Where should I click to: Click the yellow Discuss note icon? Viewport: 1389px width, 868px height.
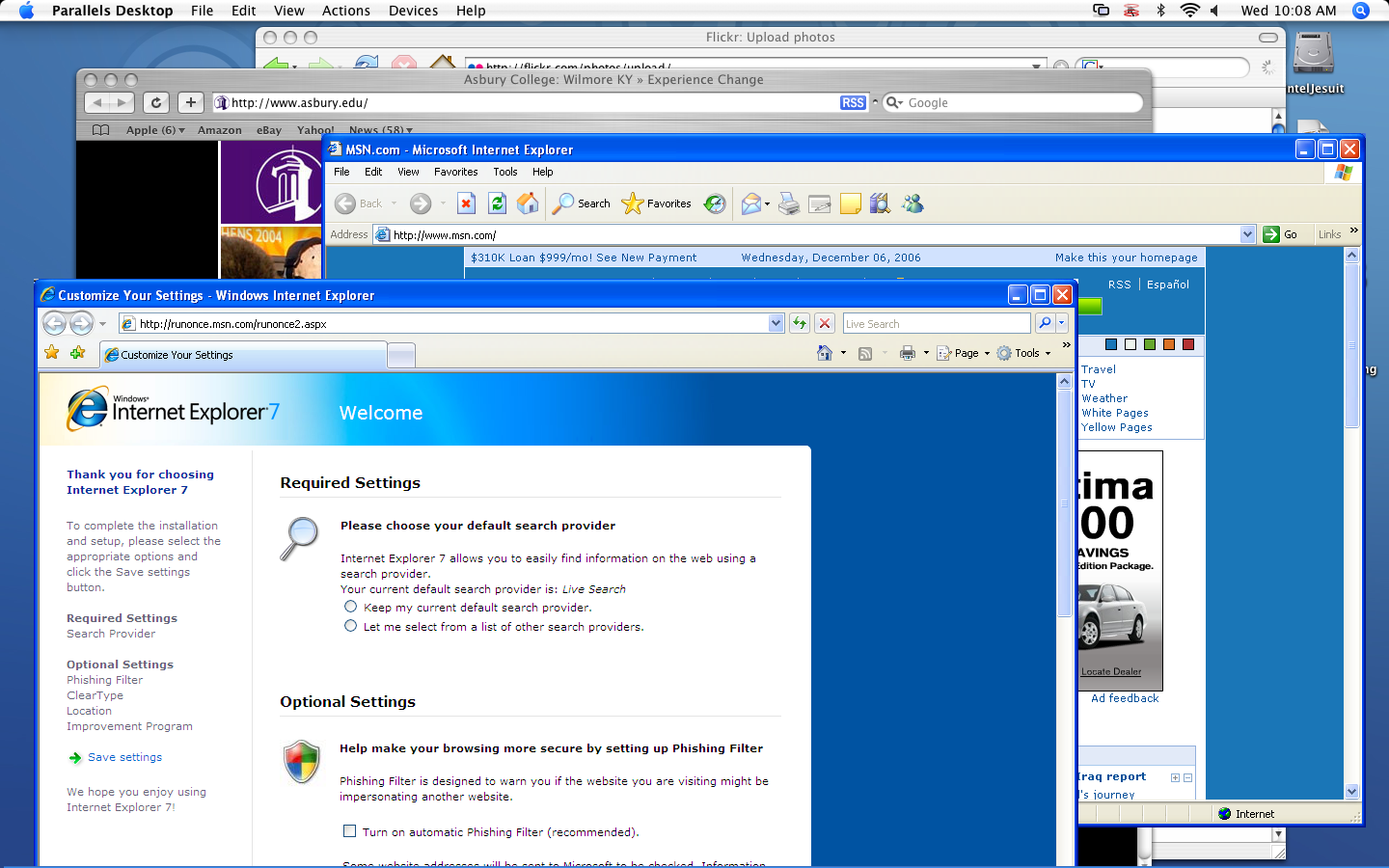coord(850,203)
